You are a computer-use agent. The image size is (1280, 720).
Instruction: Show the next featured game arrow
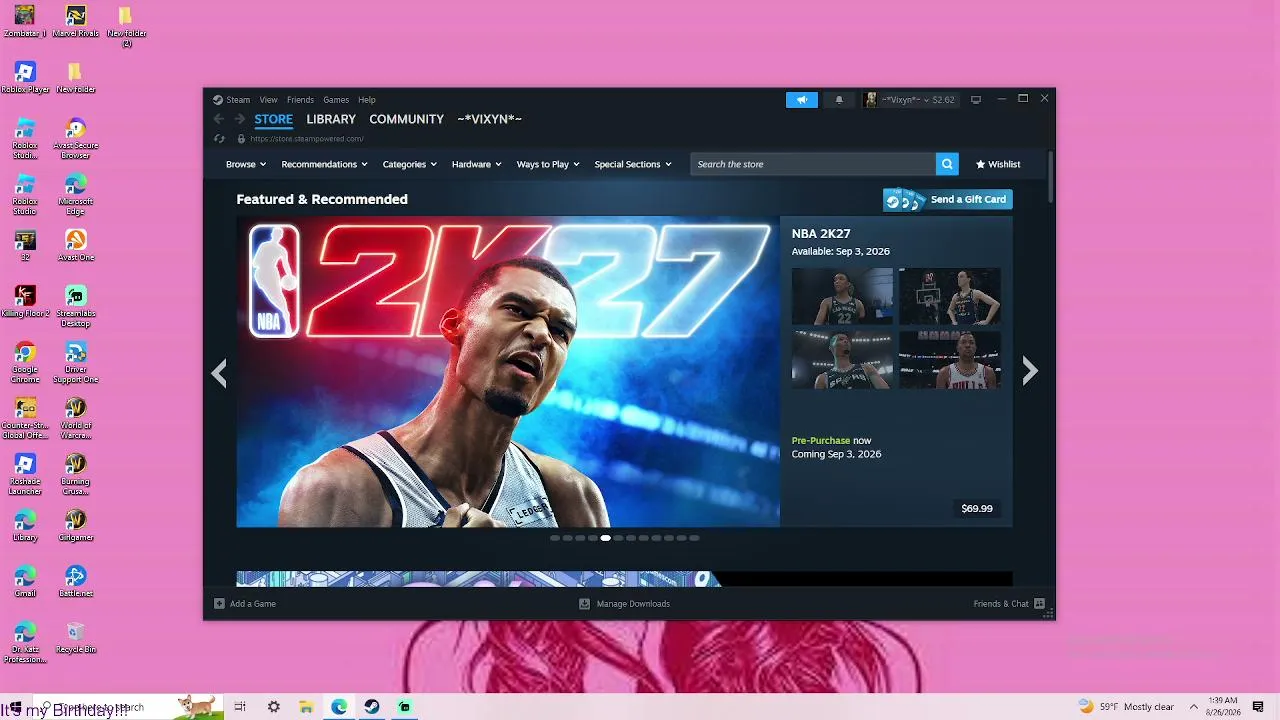click(x=1030, y=371)
